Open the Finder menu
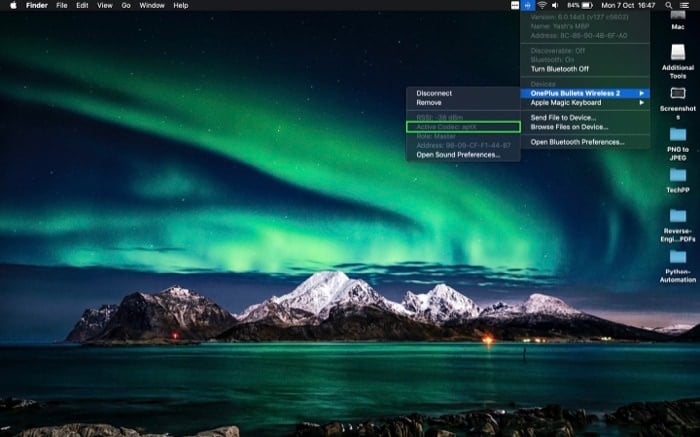This screenshot has width=700, height=437. 37,5
